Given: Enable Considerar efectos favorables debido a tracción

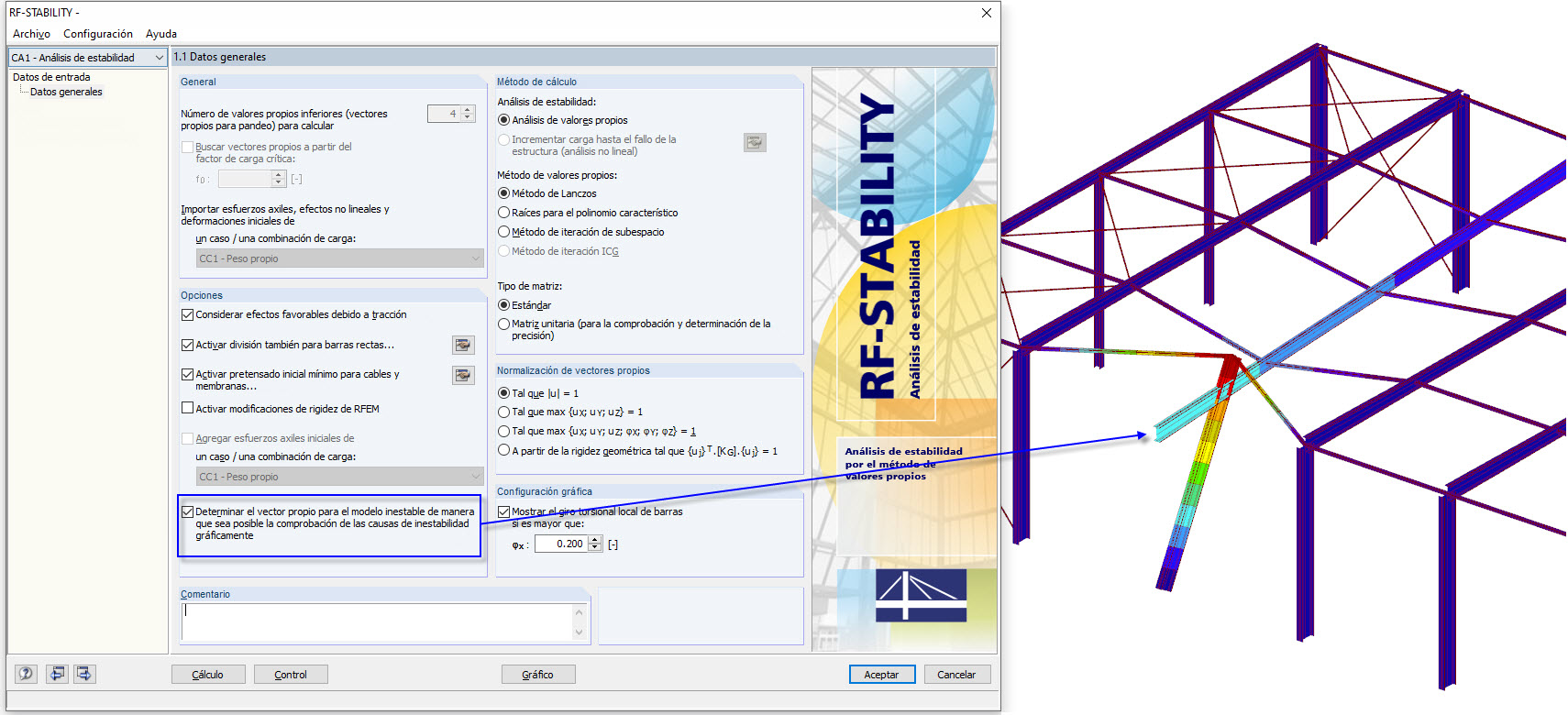Looking at the screenshot, I should pyautogui.click(x=187, y=314).
